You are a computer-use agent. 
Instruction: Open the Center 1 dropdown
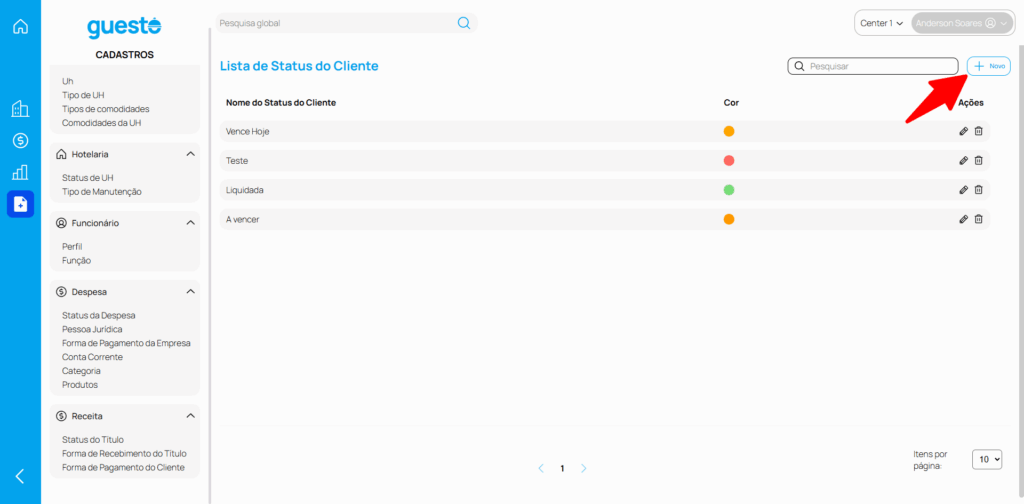point(881,23)
